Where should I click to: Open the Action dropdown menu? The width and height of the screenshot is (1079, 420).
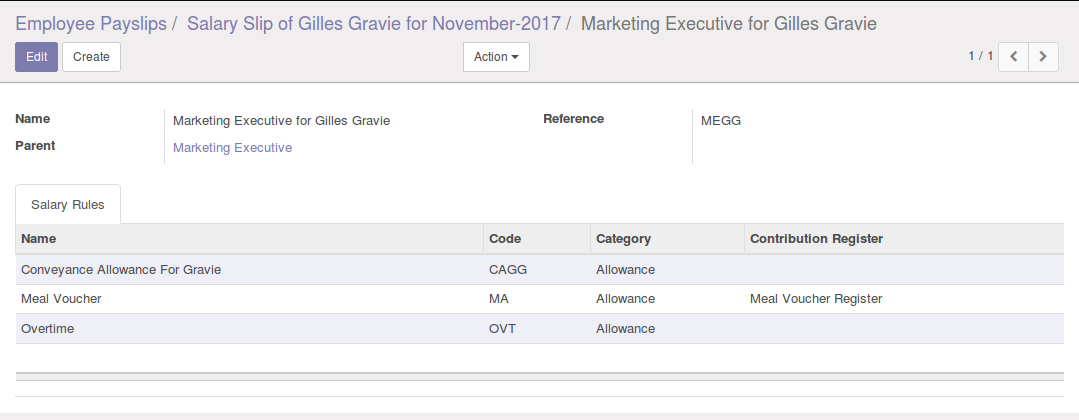[496, 57]
